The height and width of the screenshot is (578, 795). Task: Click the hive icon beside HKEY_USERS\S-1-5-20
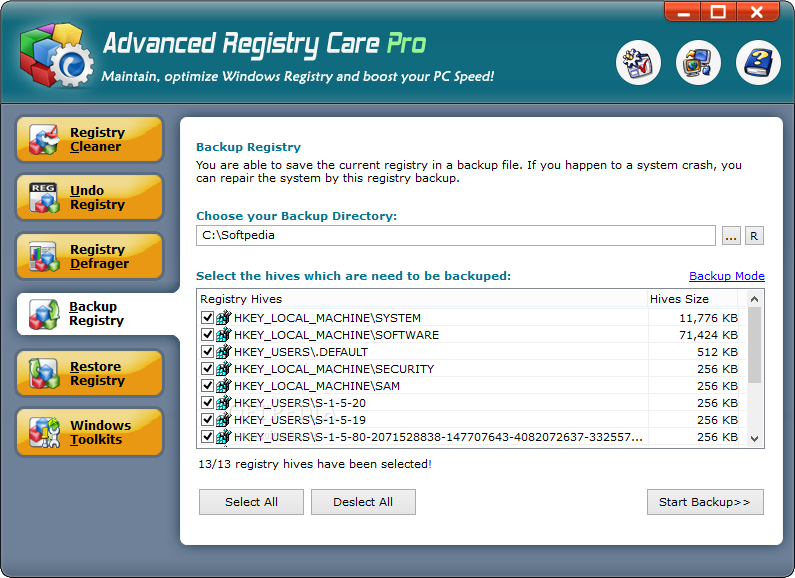224,403
